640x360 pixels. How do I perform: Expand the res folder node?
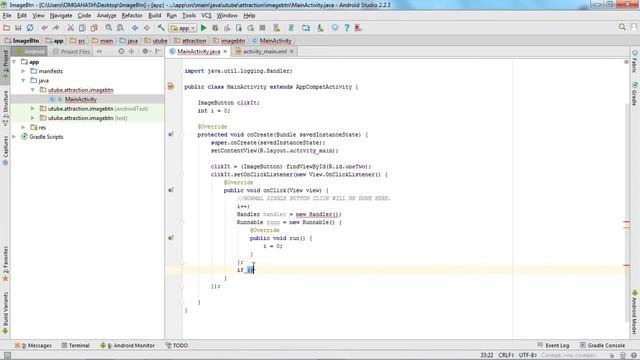coord(23,127)
